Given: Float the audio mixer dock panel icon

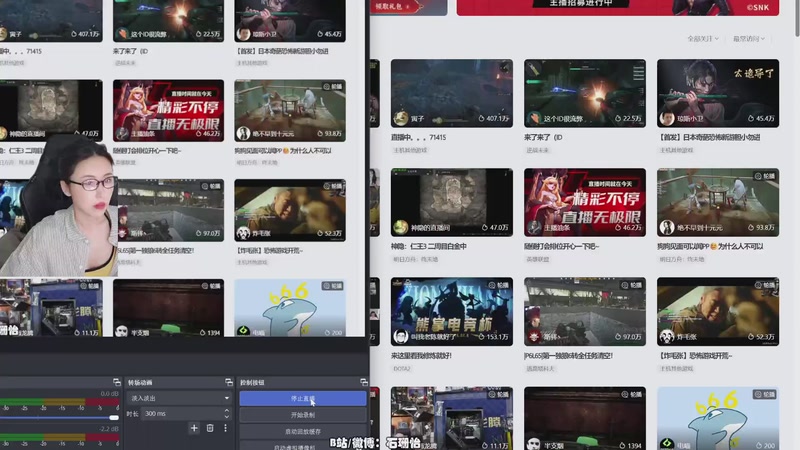Looking at the screenshot, I should [117, 382].
